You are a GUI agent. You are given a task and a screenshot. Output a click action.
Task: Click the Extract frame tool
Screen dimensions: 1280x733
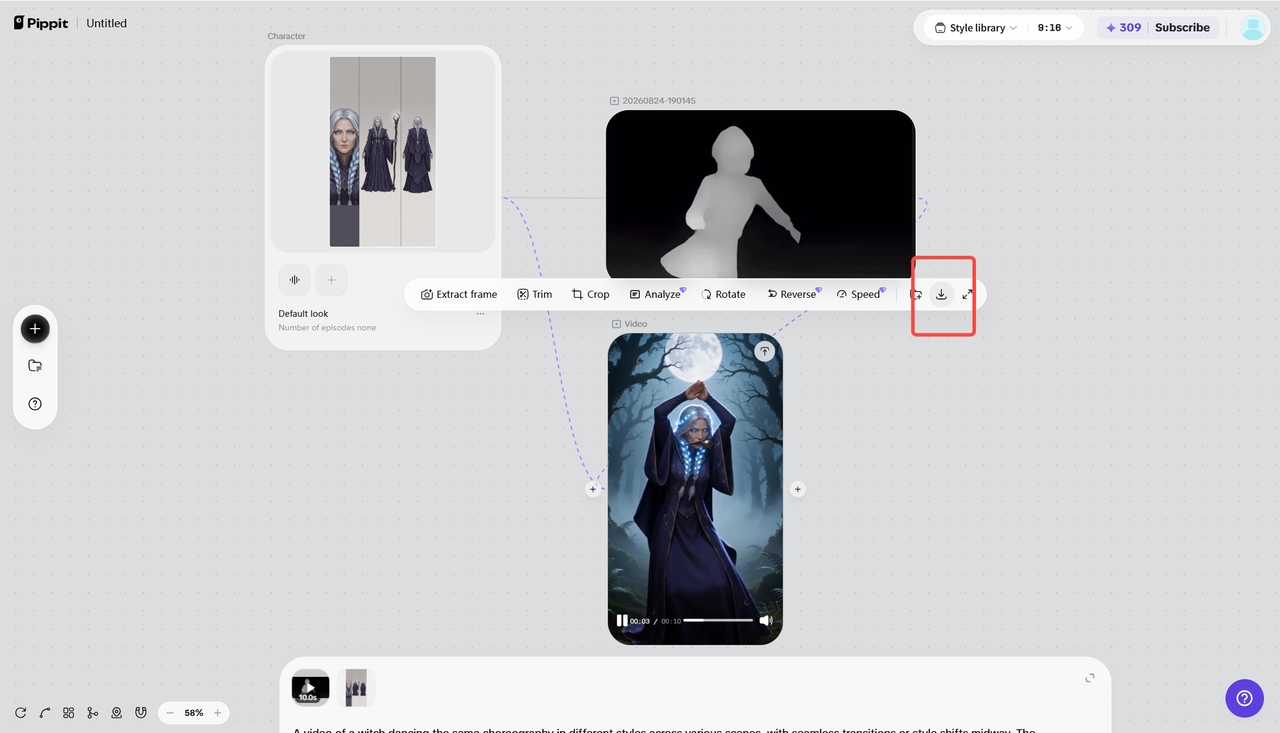(x=459, y=294)
